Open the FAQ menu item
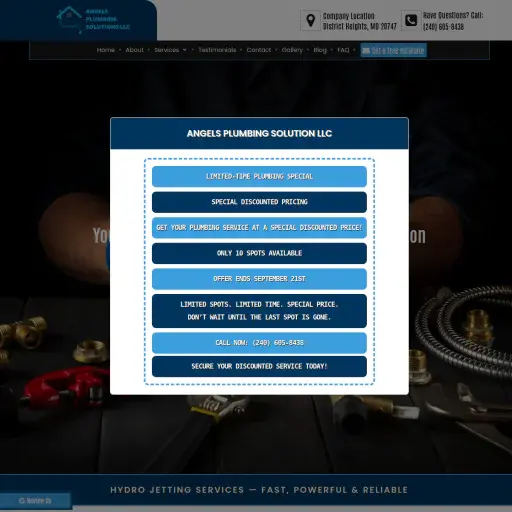Image resolution: width=512 pixels, height=512 pixels. 343,50
